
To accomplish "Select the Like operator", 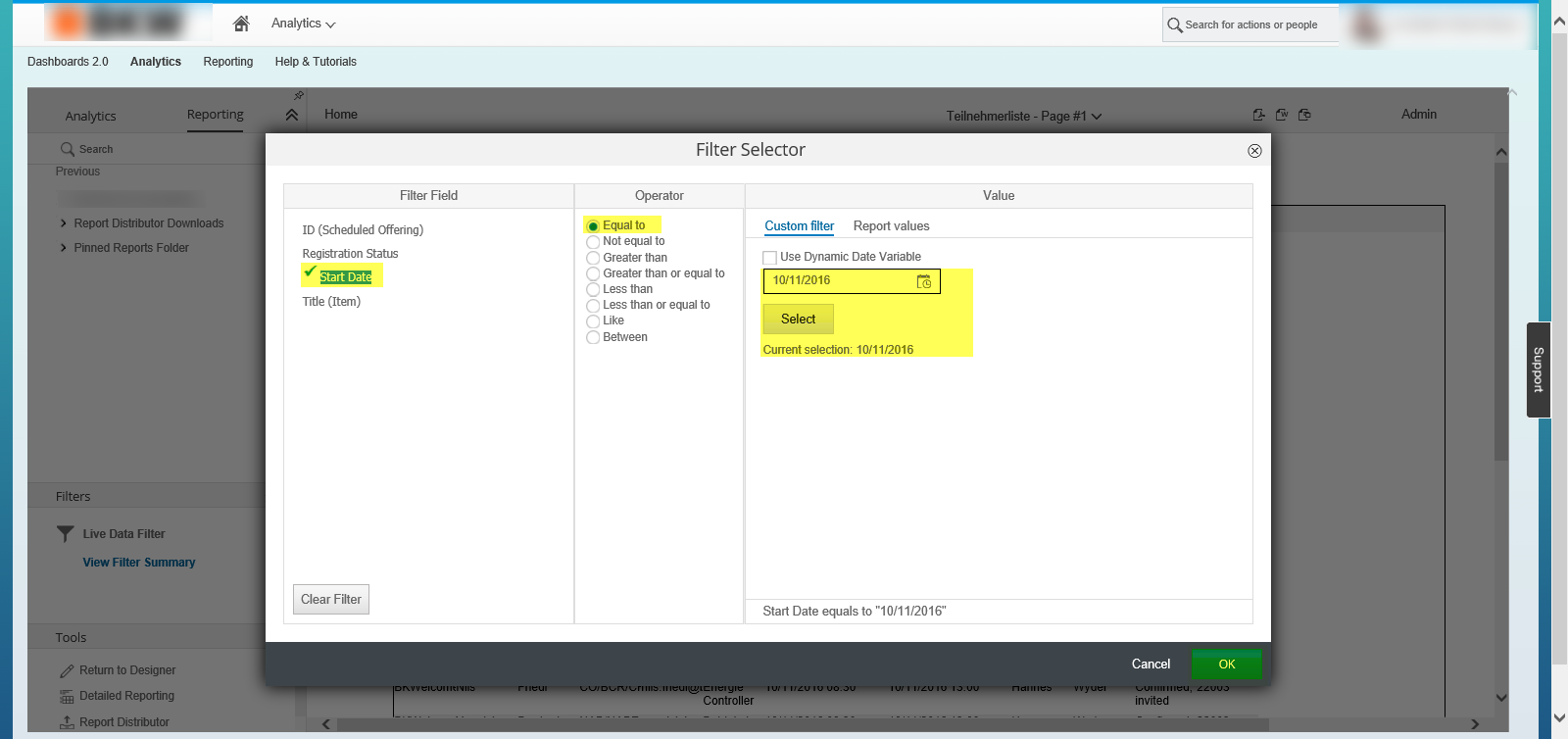I will [593, 321].
